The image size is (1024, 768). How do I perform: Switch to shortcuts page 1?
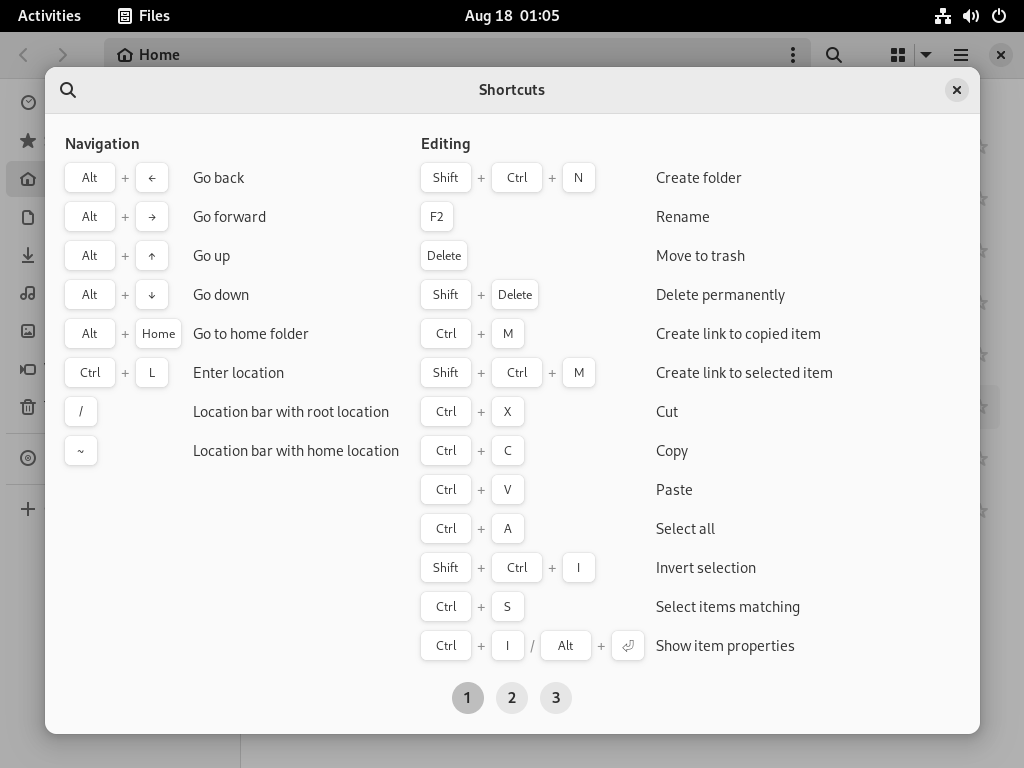(468, 698)
